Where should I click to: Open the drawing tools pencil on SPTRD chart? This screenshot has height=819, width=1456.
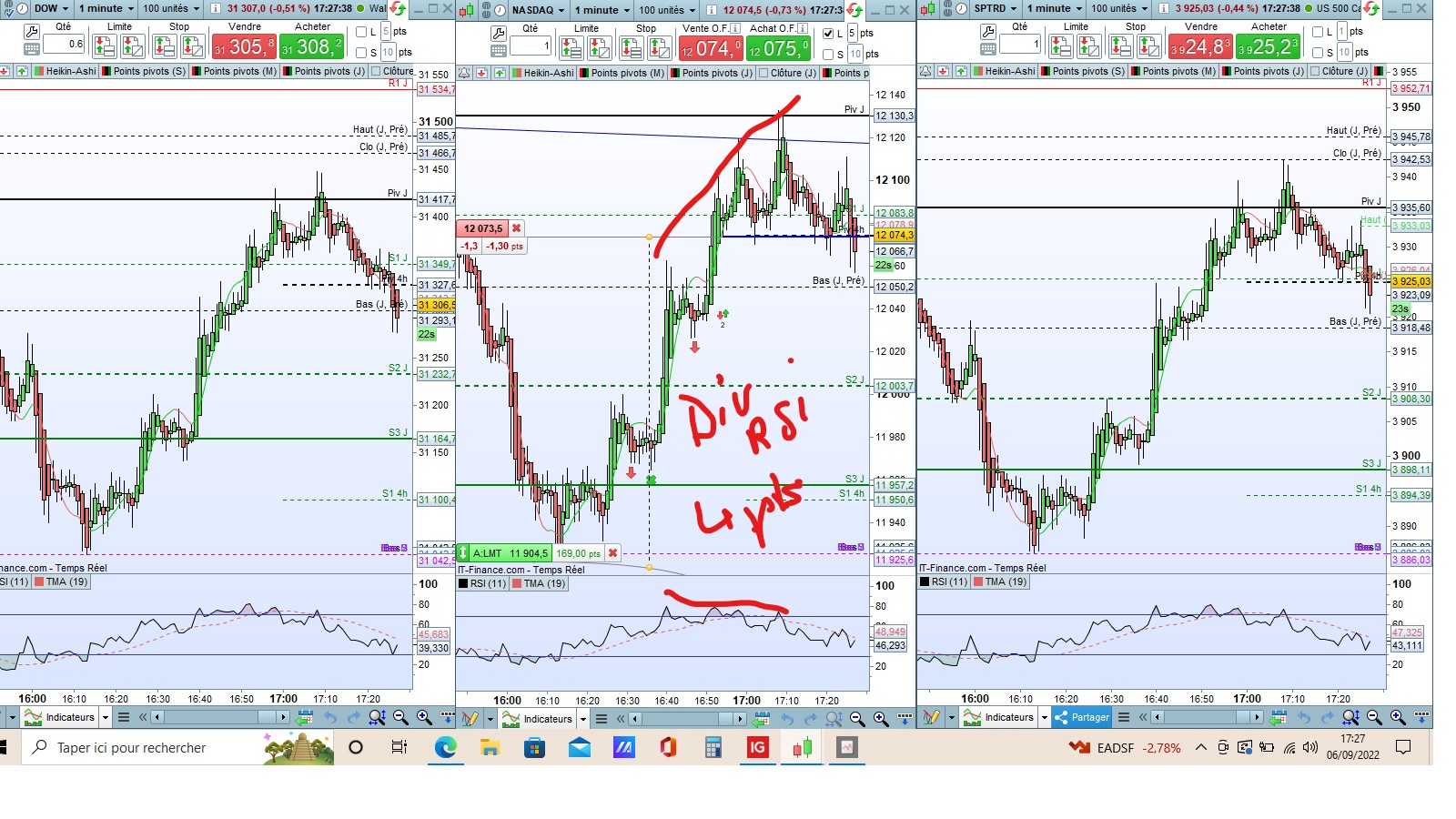coord(931,717)
